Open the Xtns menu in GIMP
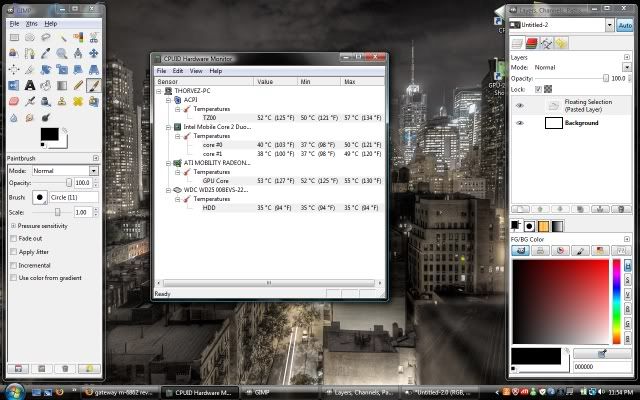Viewport: 640px width, 400px height. click(x=31, y=24)
